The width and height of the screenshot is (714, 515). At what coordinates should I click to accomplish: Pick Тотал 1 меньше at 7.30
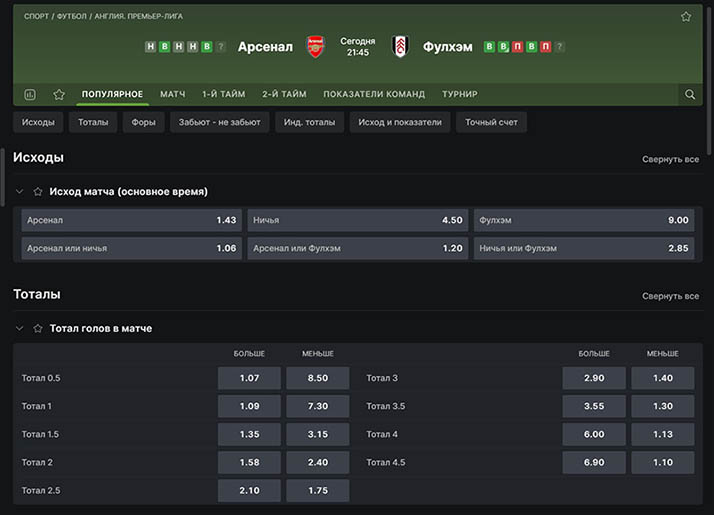(318, 406)
